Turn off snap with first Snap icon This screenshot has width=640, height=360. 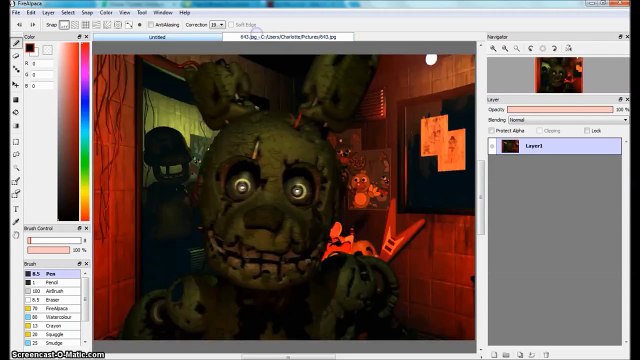click(x=64, y=25)
